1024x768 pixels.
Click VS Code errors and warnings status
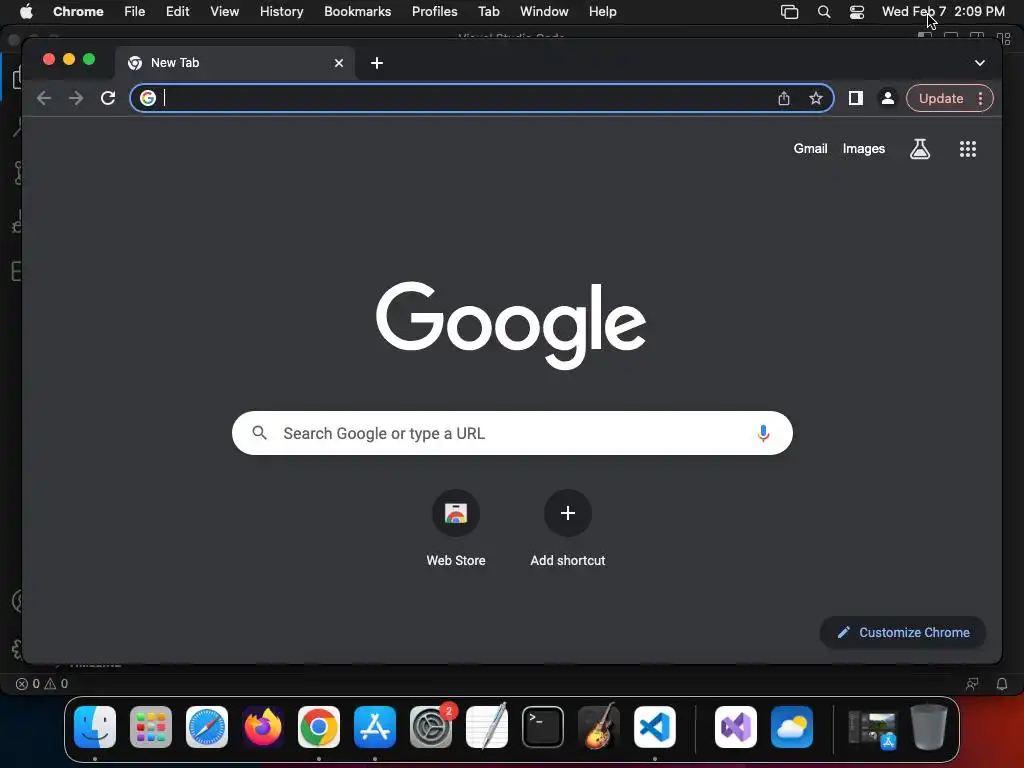42,684
